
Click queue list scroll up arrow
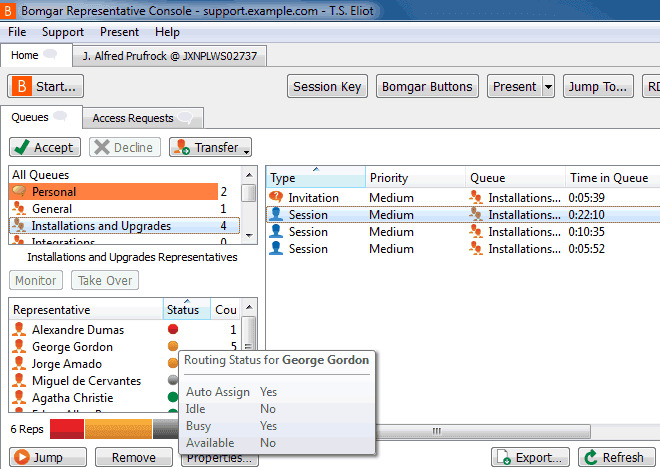tap(249, 175)
